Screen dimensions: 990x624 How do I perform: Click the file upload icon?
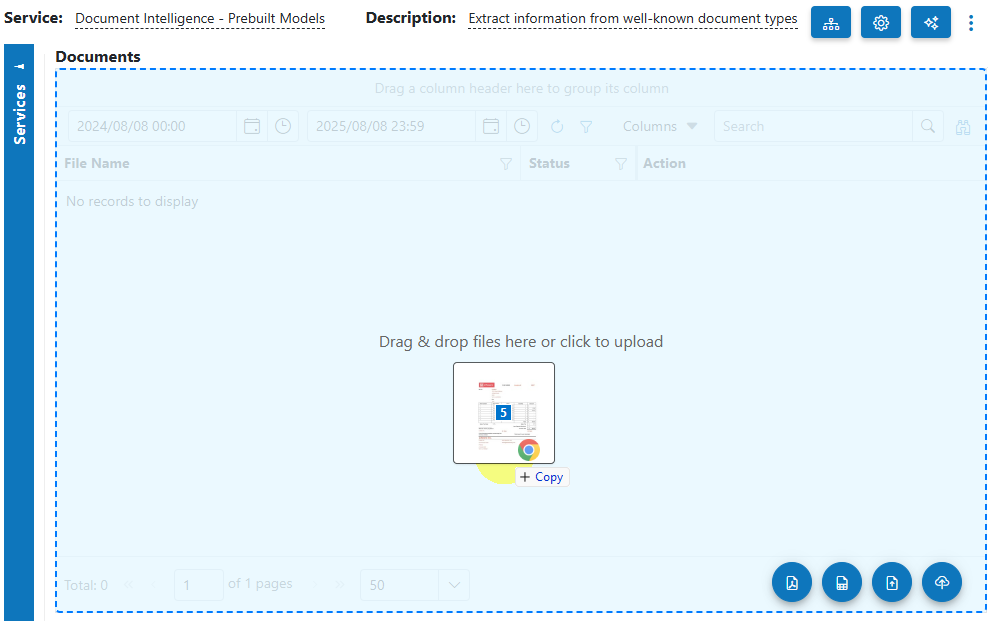892,582
